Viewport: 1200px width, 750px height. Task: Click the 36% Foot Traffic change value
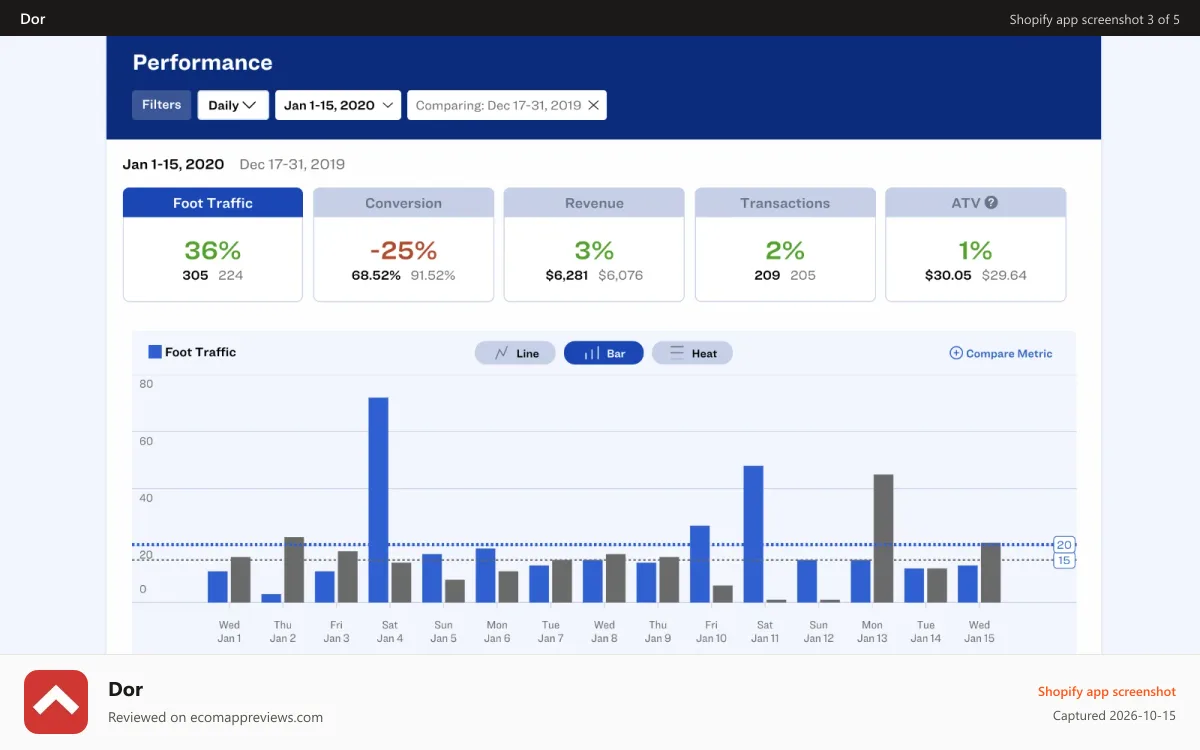tap(213, 250)
